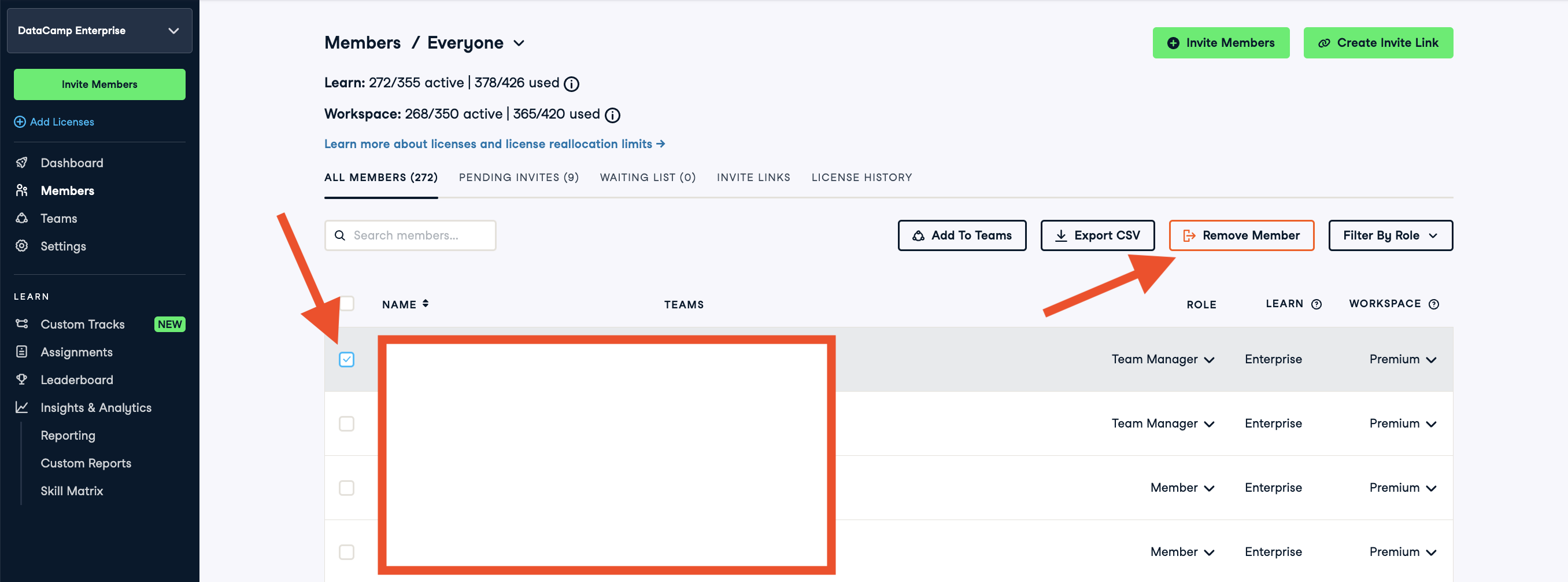Click the Teams icon in sidebar

(x=22, y=218)
